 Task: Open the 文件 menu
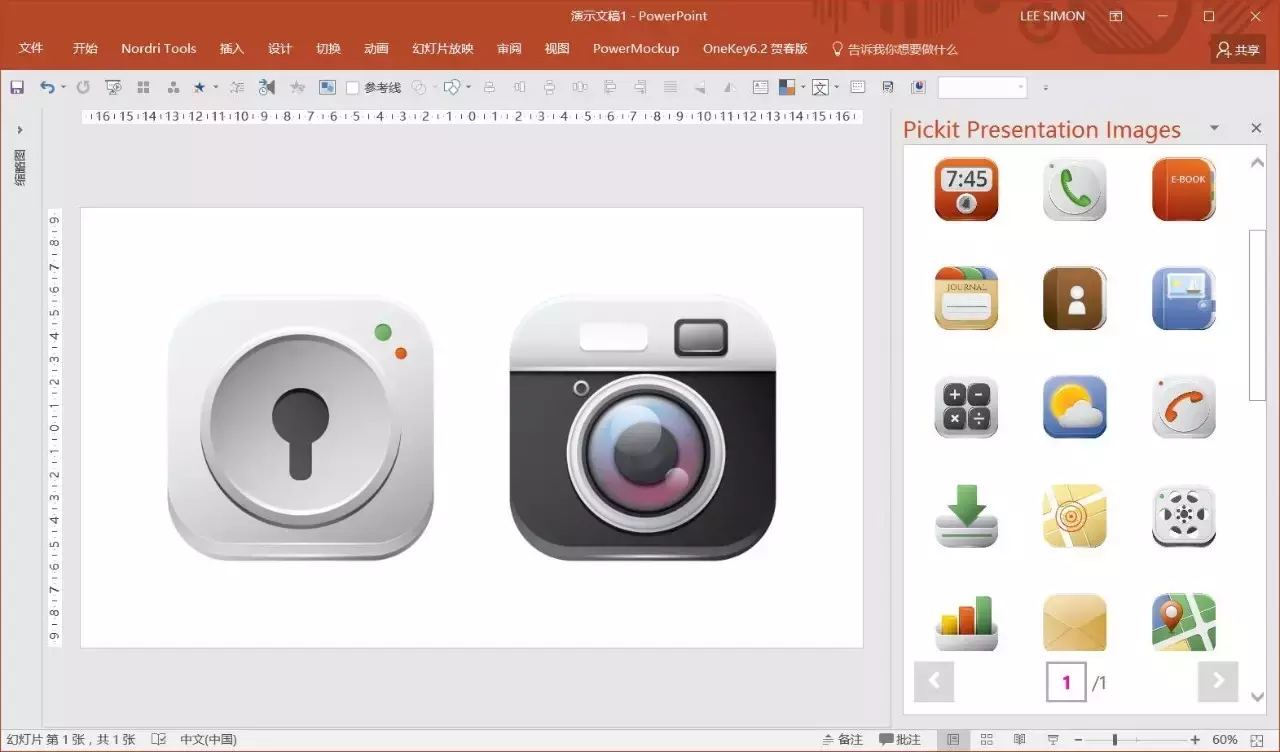click(x=31, y=49)
